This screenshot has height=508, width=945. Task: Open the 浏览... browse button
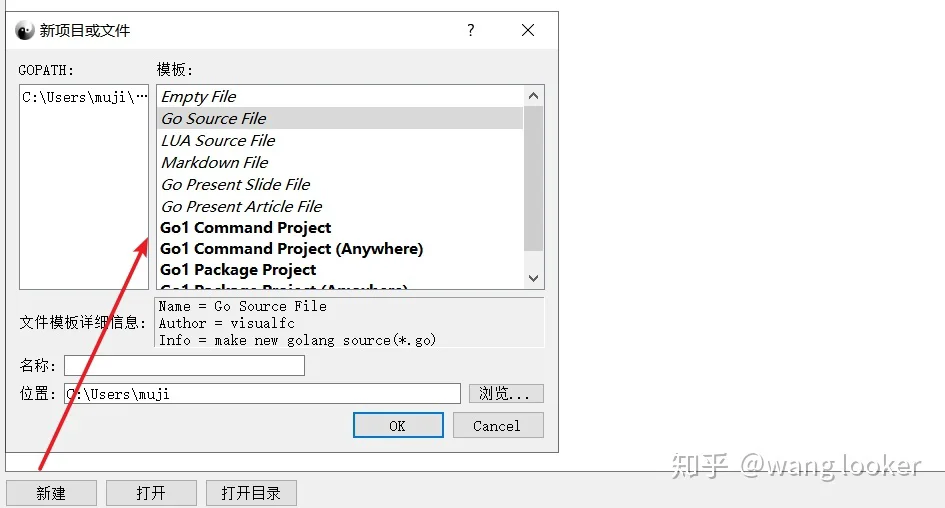[x=506, y=394]
